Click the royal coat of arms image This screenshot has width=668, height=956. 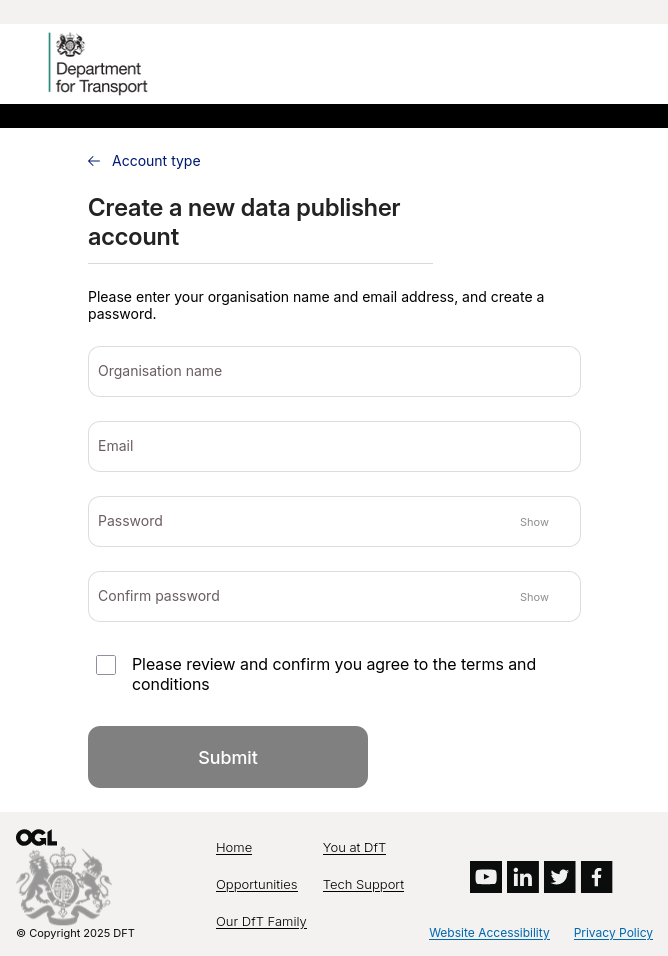coord(64,885)
